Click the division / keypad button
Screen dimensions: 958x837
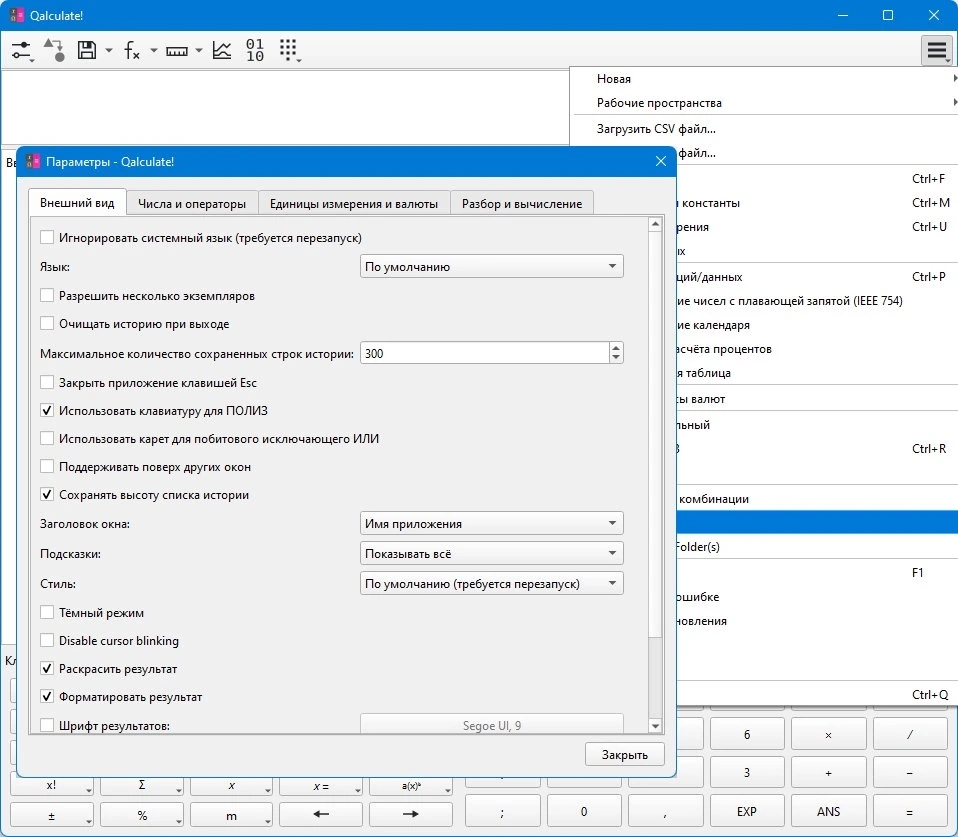(x=910, y=734)
